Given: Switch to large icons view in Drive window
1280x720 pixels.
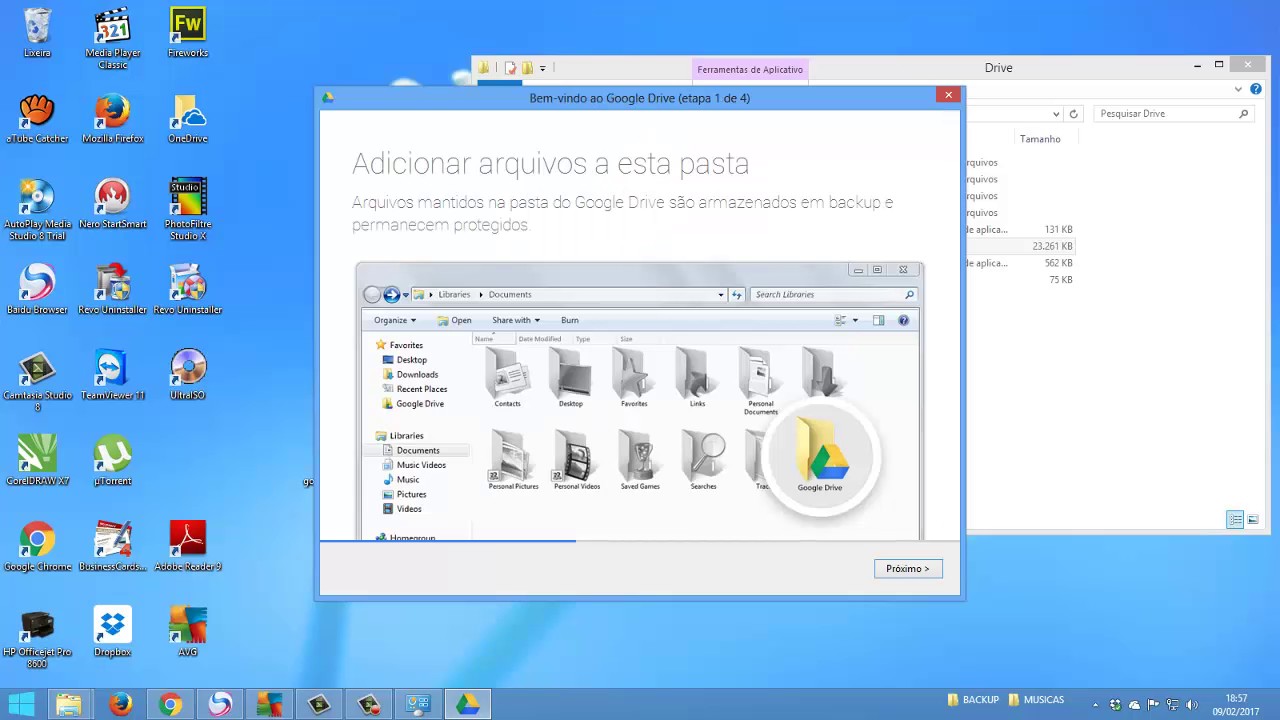Looking at the screenshot, I should pyautogui.click(x=1252, y=520).
